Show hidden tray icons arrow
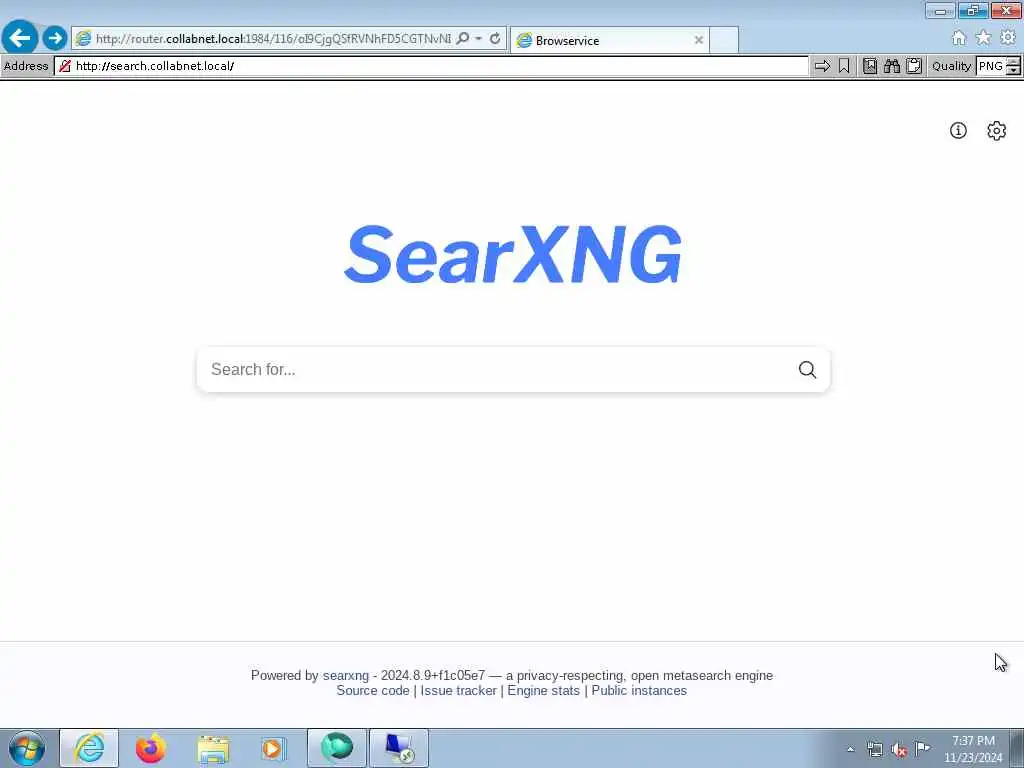 tap(850, 749)
